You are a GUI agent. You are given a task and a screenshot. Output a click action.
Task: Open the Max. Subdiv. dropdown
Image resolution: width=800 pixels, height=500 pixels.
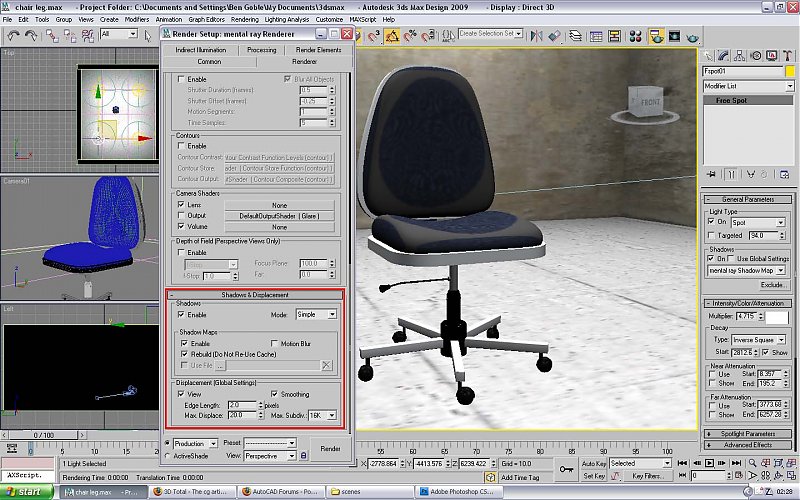tap(322, 414)
